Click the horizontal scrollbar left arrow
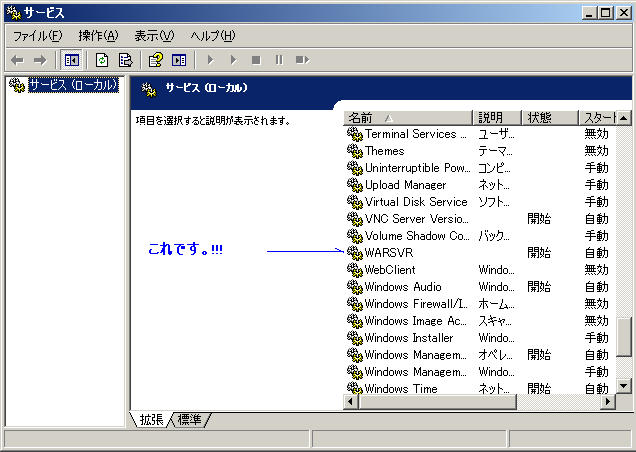Image resolution: width=636 pixels, height=452 pixels. [x=351, y=402]
